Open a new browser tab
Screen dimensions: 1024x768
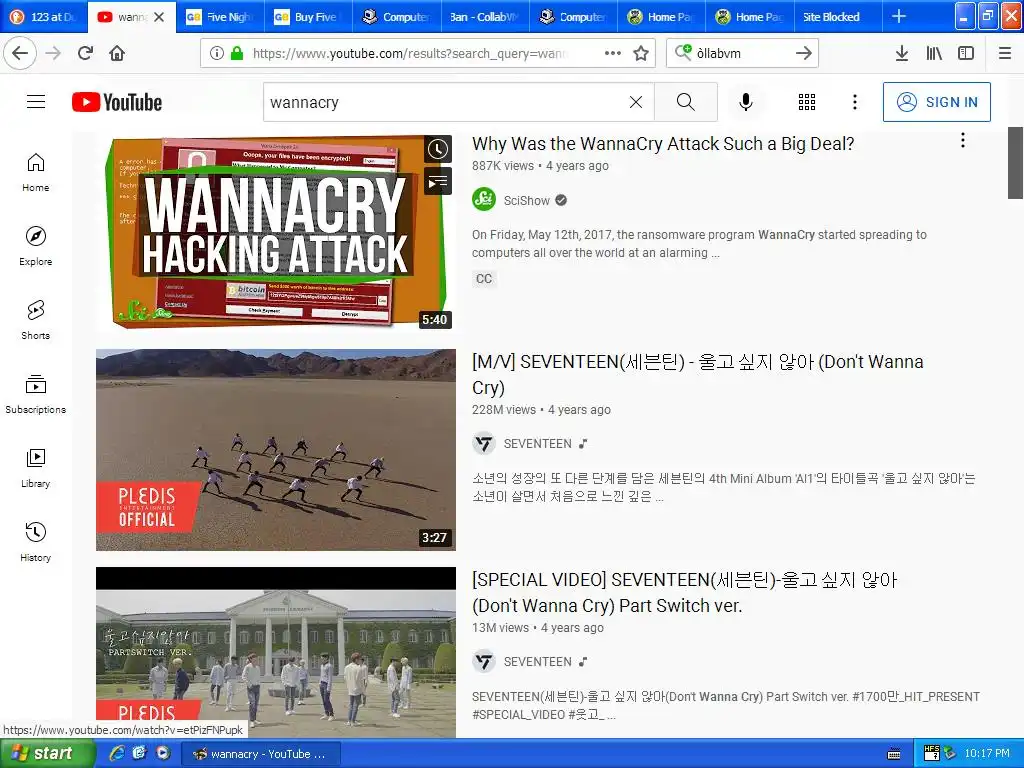tap(899, 16)
